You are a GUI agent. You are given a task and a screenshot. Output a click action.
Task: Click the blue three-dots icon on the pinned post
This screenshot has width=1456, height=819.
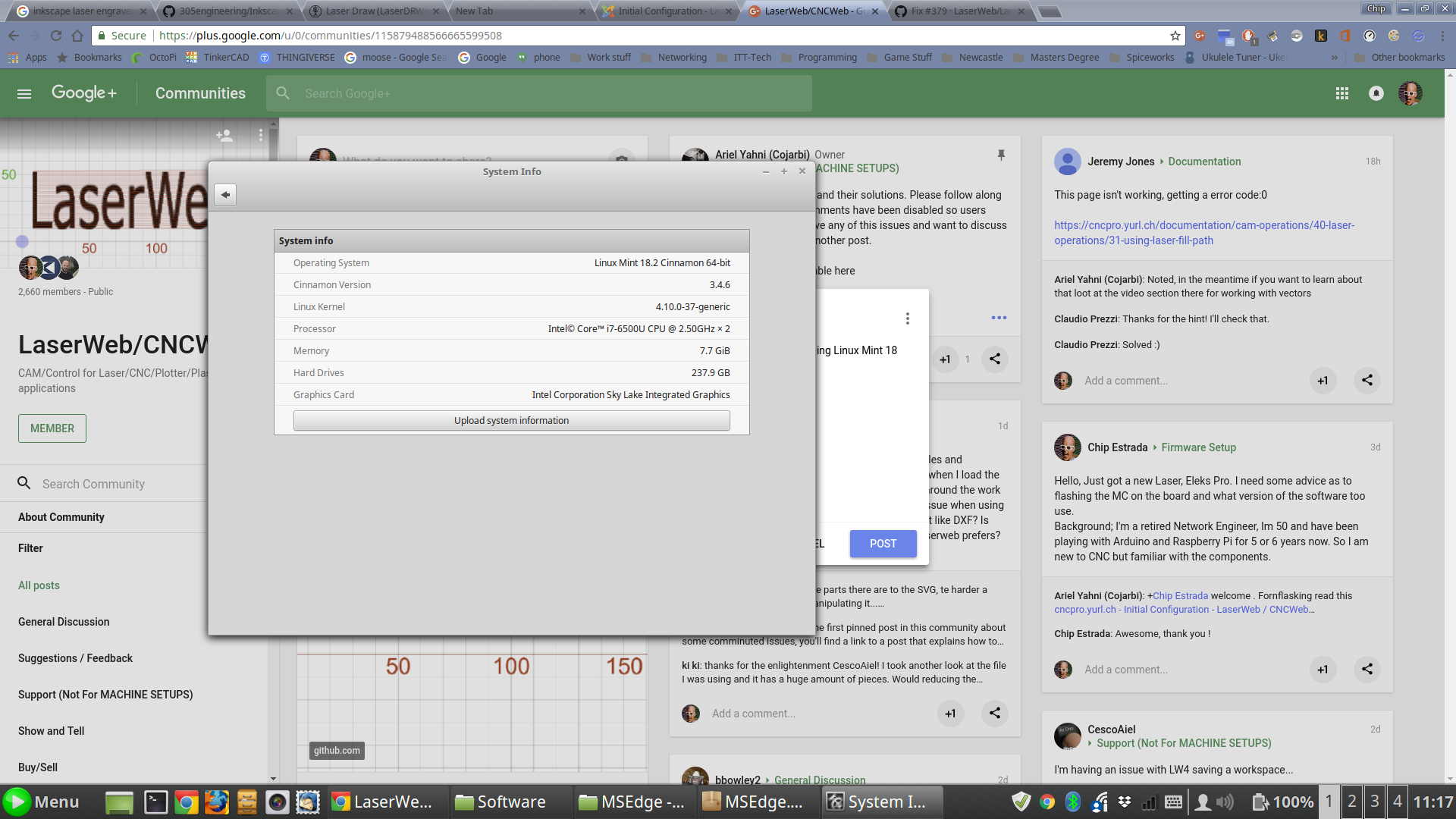click(x=999, y=318)
